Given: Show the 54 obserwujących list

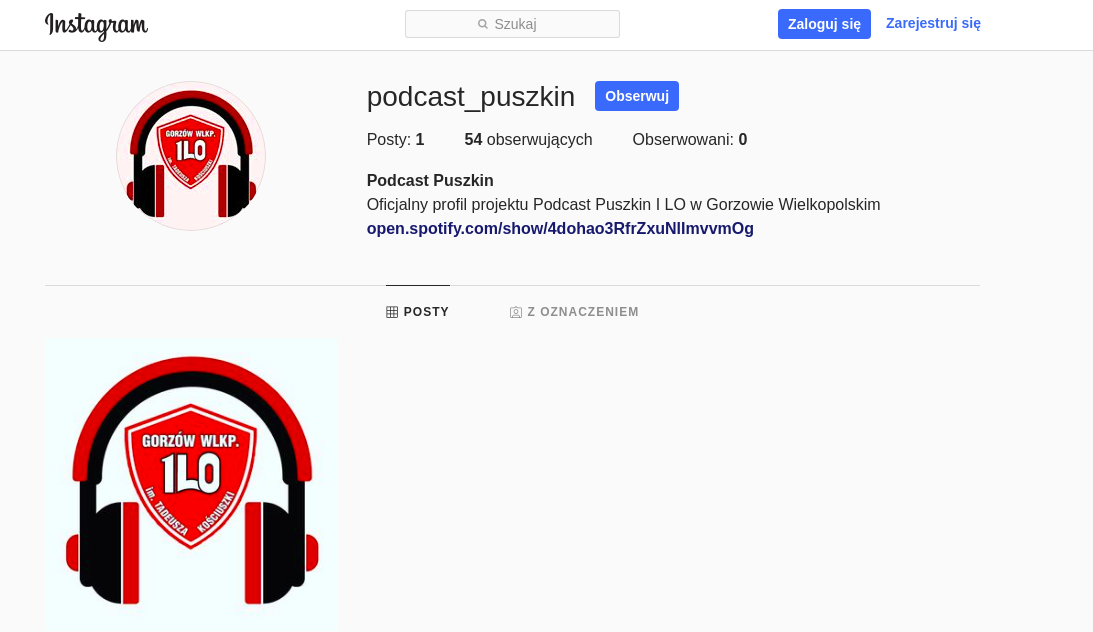Looking at the screenshot, I should click(x=528, y=139).
